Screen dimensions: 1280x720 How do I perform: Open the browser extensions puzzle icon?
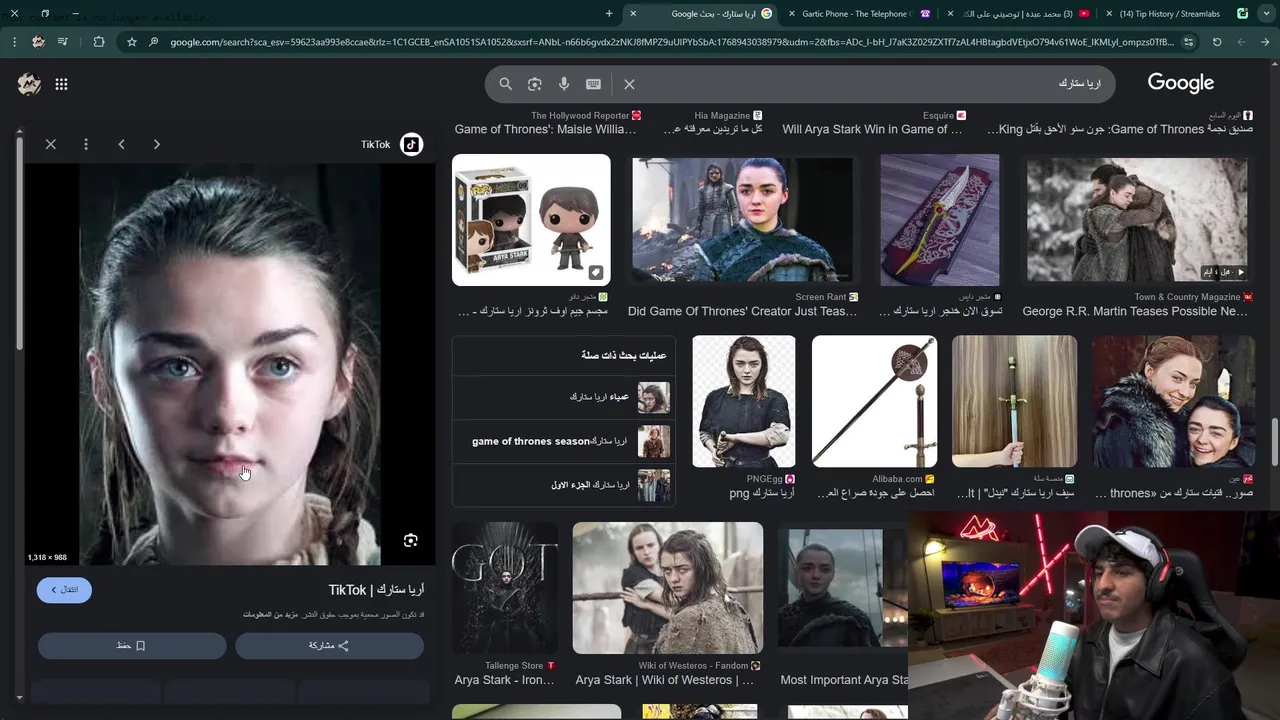pos(98,42)
